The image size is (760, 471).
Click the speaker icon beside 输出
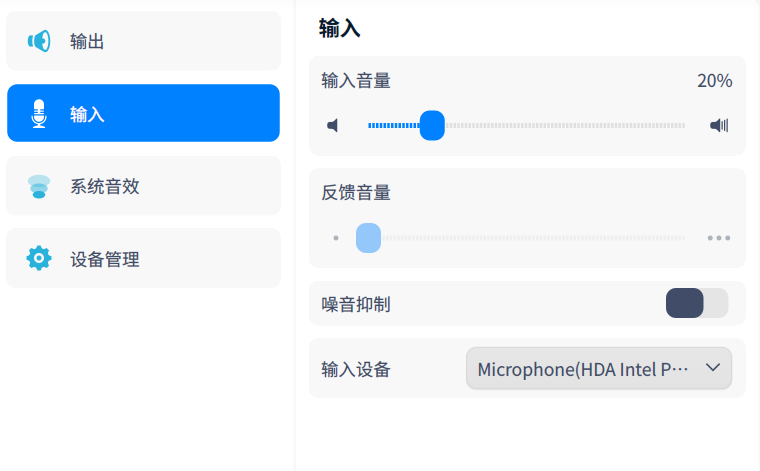(x=39, y=41)
